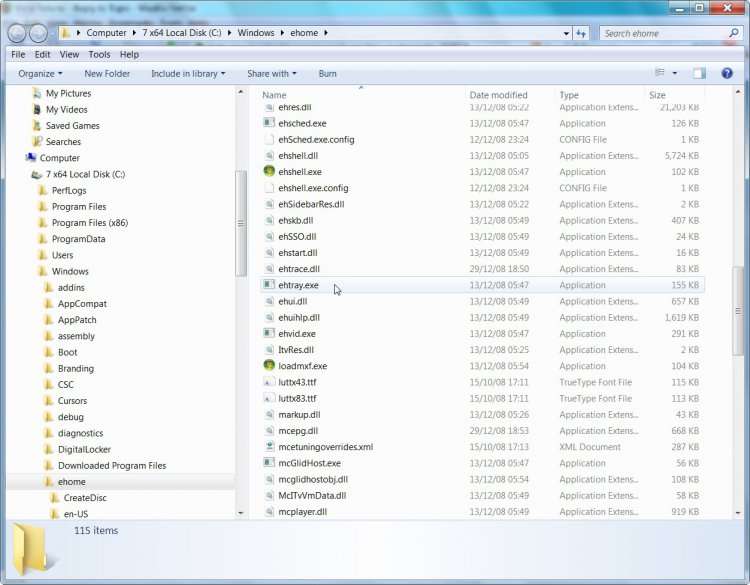The width and height of the screenshot is (750, 585).
Task: Sort by the Size column header
Action: [674, 95]
